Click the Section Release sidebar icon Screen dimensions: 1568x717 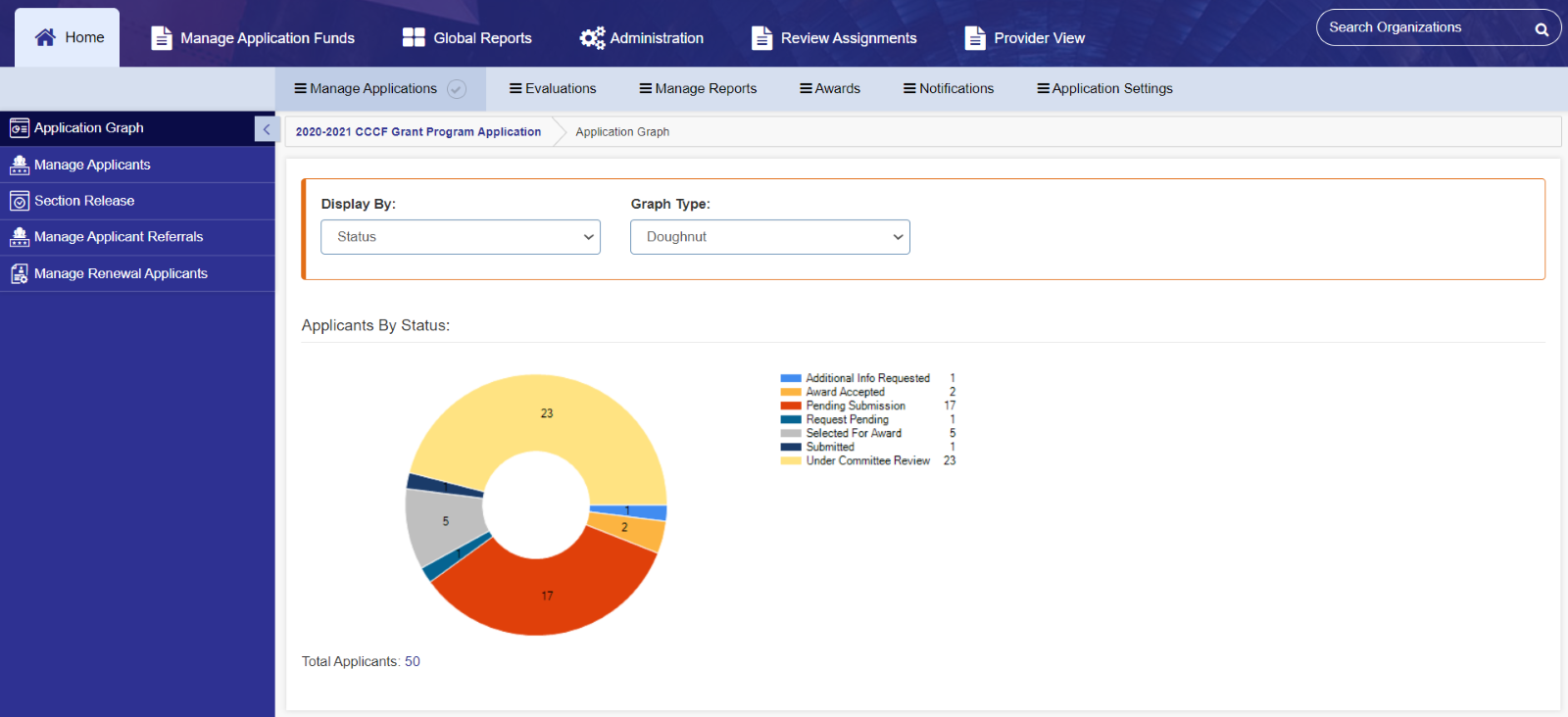20,201
